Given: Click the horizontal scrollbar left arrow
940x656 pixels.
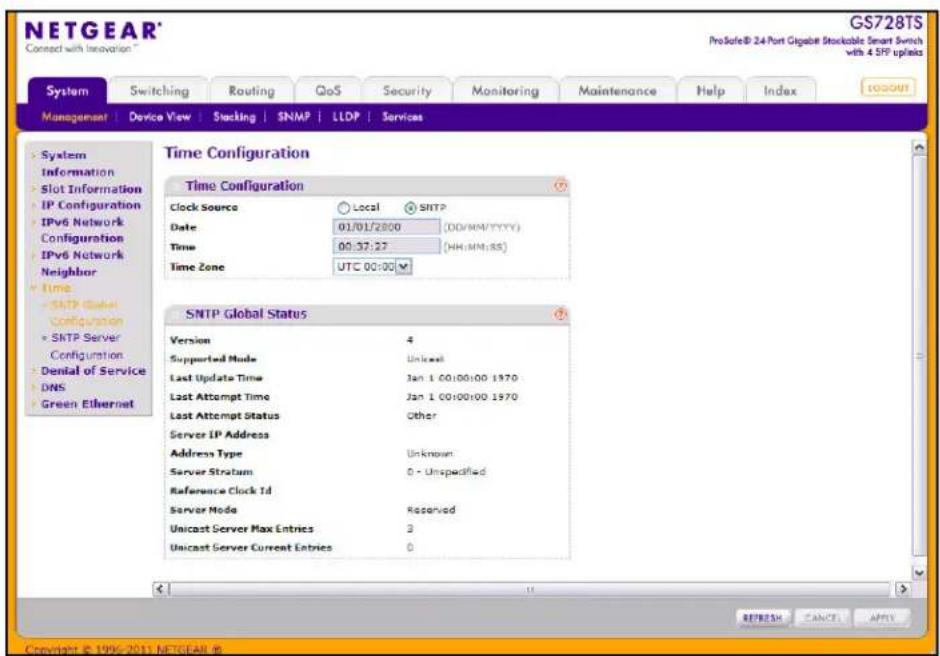Looking at the screenshot, I should click(160, 589).
